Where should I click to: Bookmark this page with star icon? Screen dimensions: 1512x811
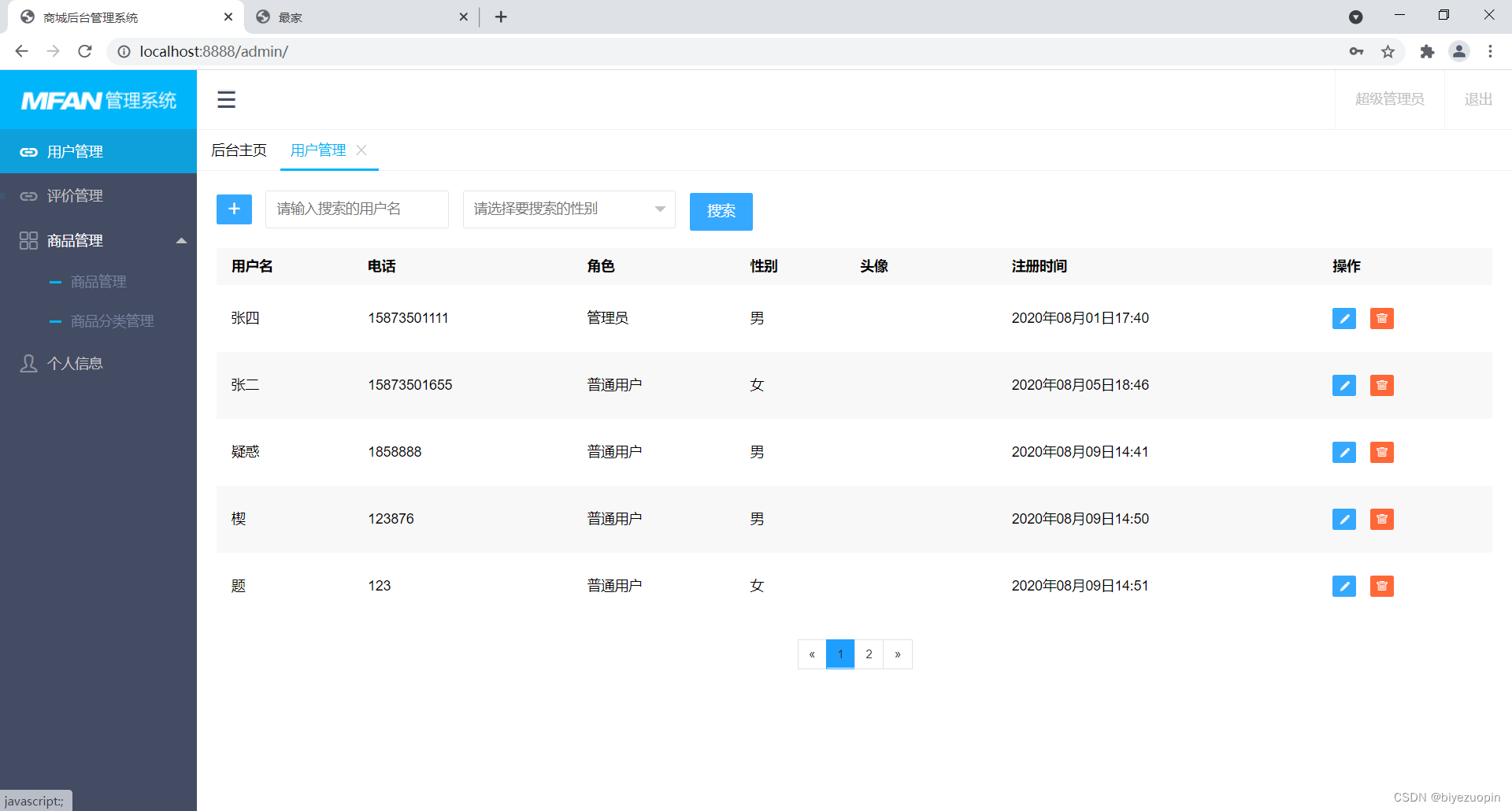pyautogui.click(x=1388, y=51)
